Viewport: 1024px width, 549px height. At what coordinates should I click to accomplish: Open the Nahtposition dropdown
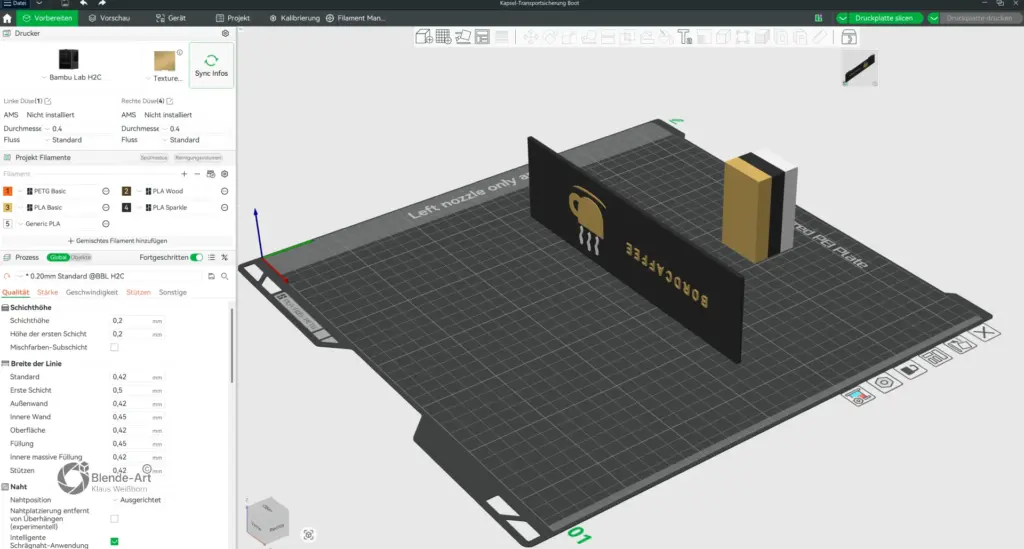[138, 500]
